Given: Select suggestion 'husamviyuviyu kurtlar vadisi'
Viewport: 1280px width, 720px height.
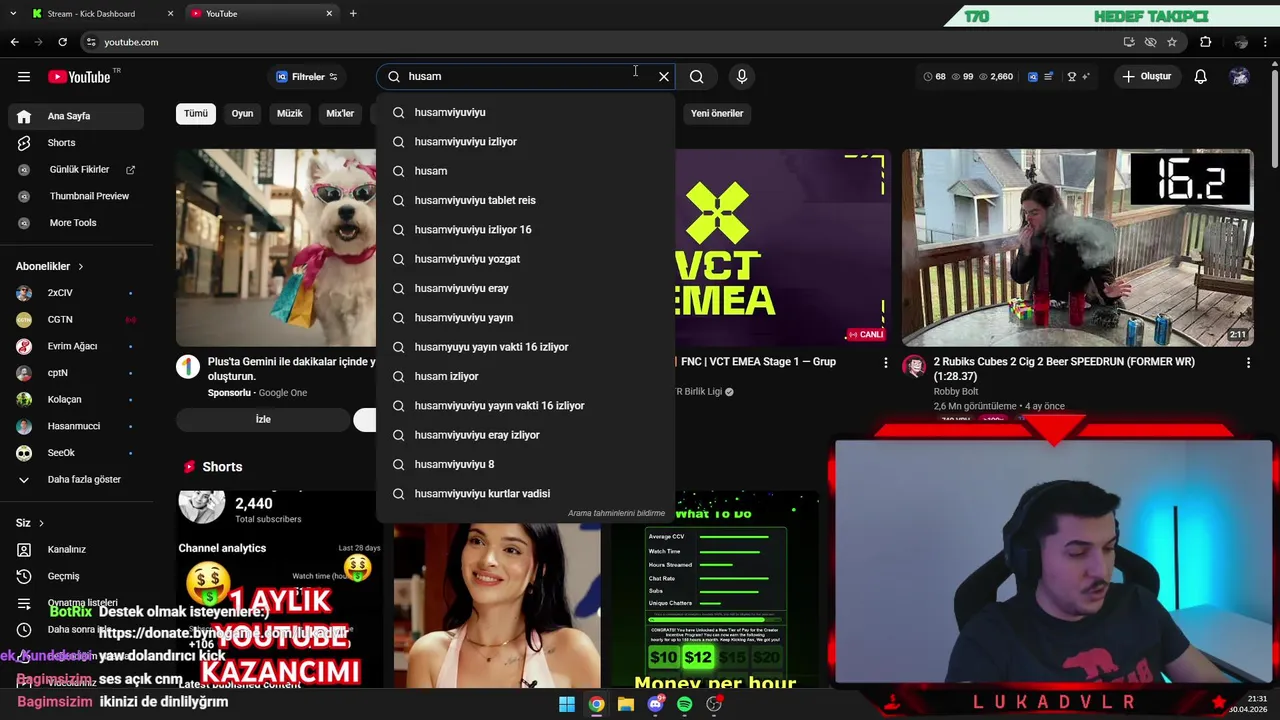Looking at the screenshot, I should pyautogui.click(x=526, y=494).
